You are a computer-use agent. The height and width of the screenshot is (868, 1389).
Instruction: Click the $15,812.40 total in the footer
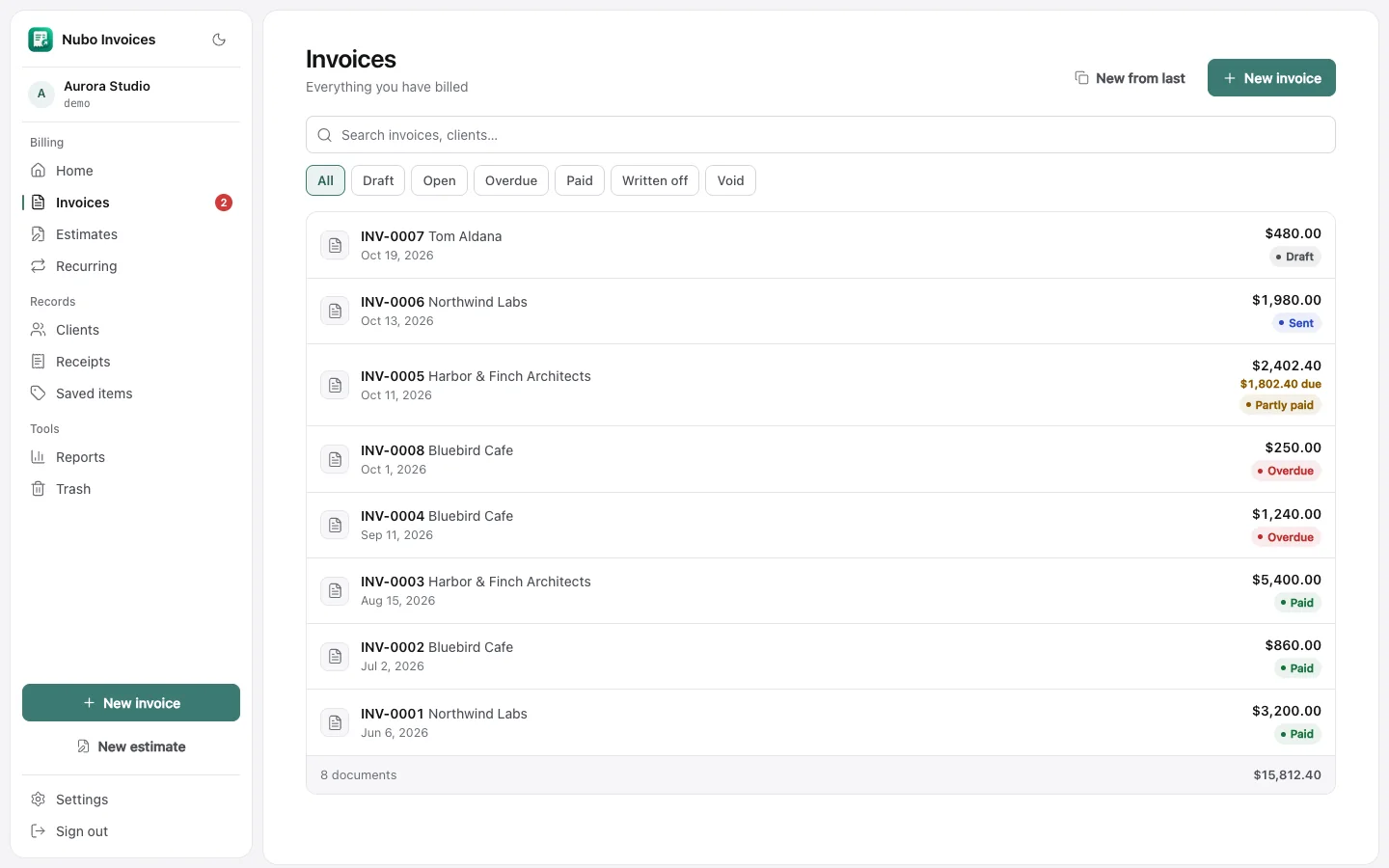pyautogui.click(x=1288, y=775)
